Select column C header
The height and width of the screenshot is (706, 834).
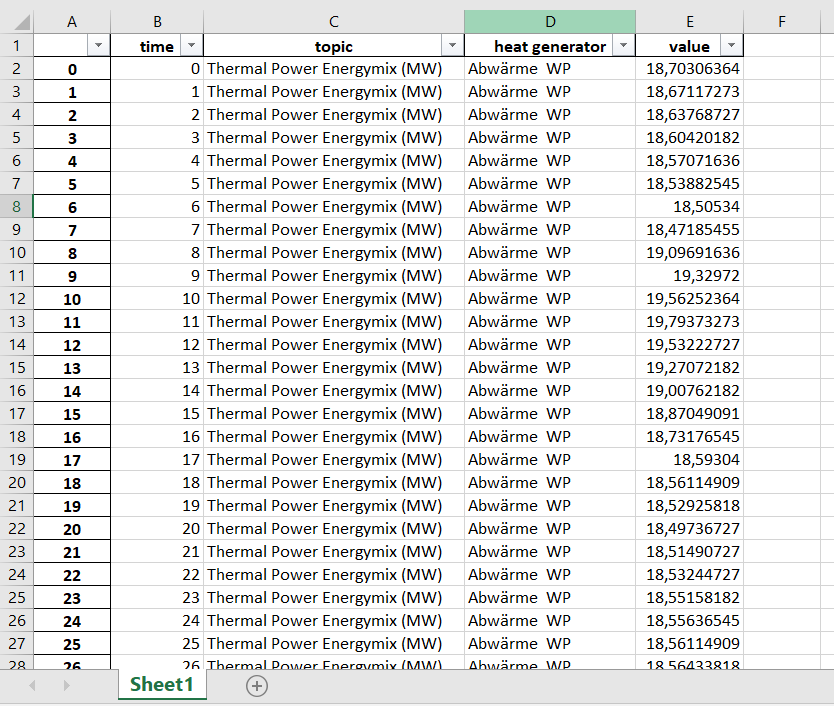click(x=333, y=22)
